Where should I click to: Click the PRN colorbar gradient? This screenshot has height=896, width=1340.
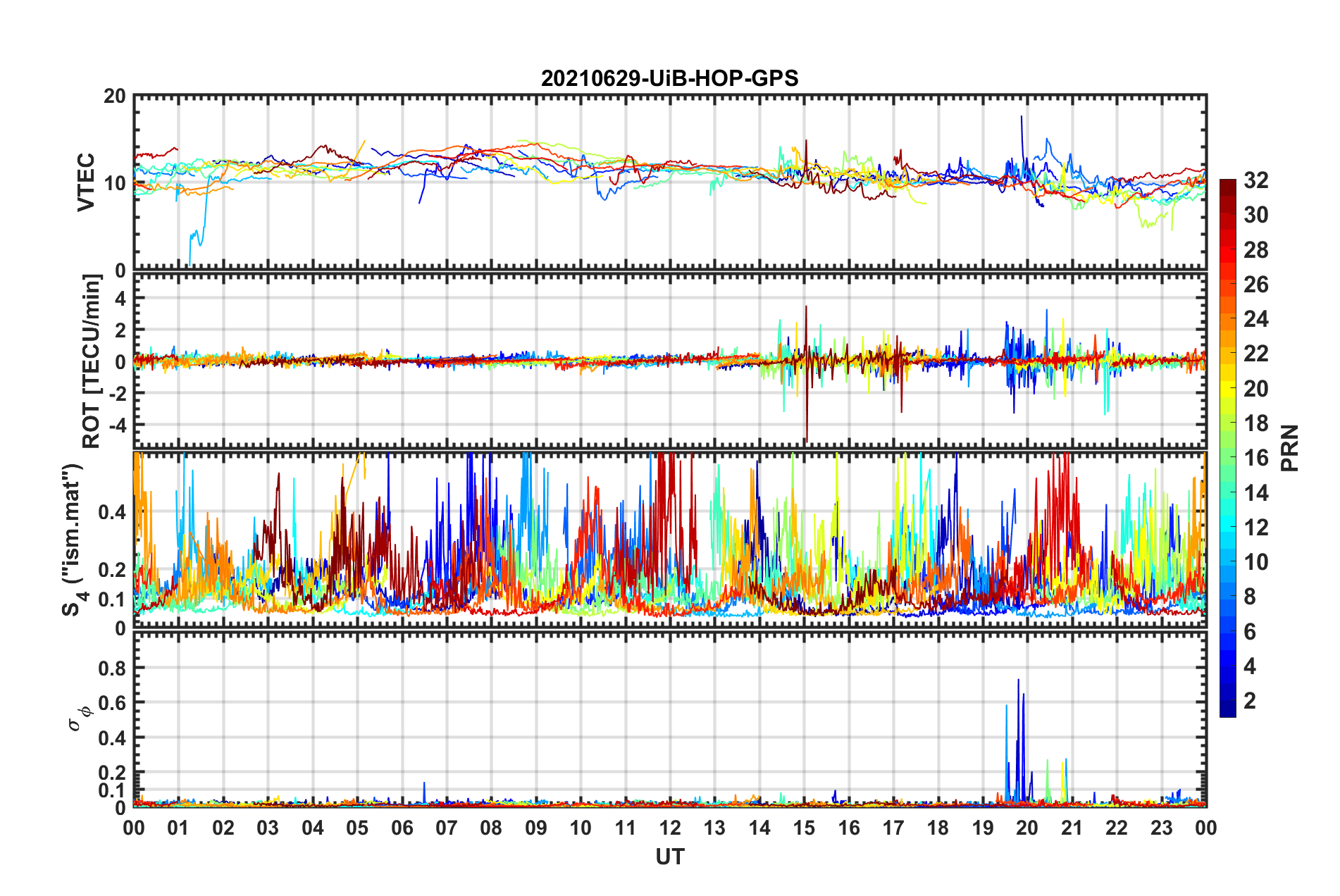tap(1227, 448)
